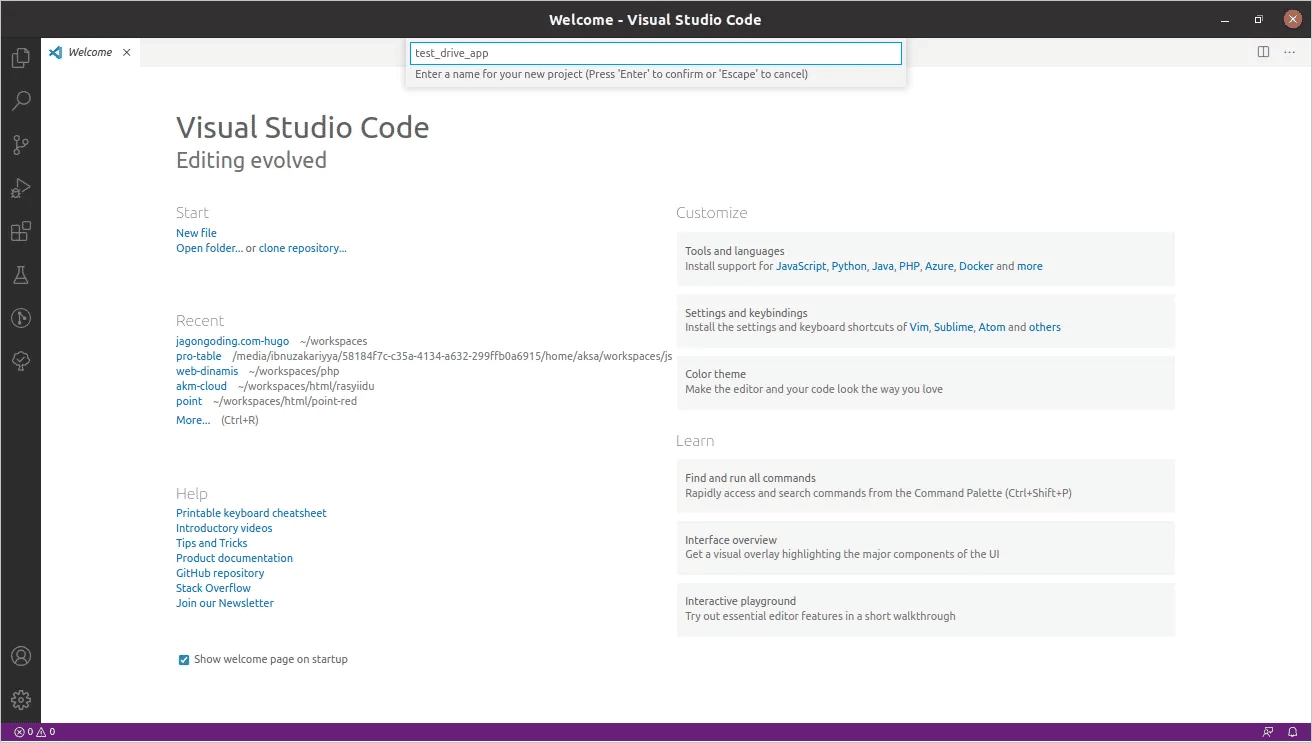Open recent jagongoding.com-hugo workspace
This screenshot has width=1312, height=743.
pyautogui.click(x=232, y=341)
